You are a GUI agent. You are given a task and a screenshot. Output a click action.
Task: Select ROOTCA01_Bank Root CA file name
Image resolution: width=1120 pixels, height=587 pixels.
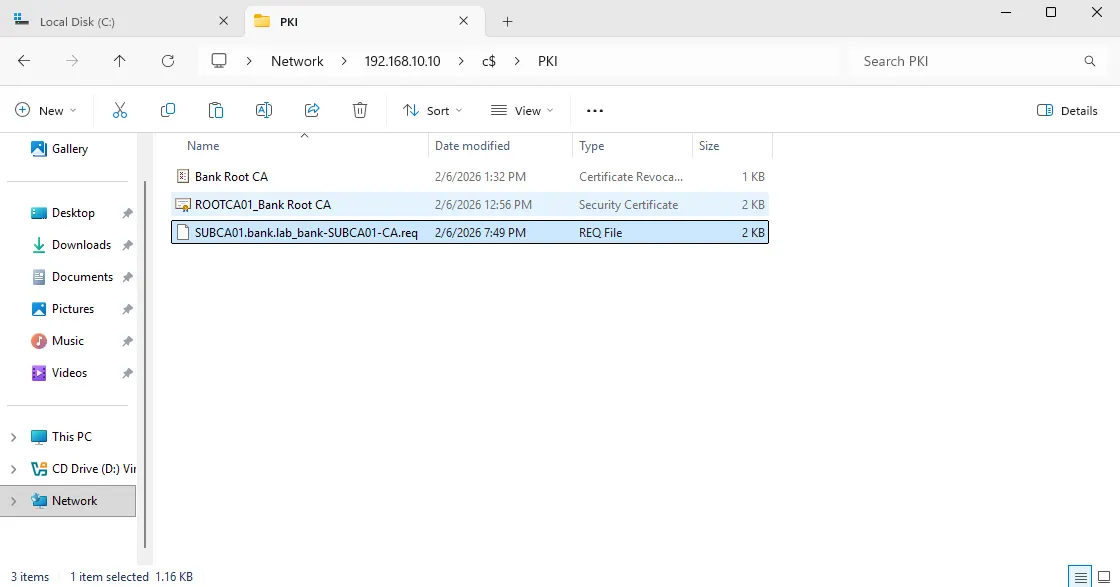[263, 204]
